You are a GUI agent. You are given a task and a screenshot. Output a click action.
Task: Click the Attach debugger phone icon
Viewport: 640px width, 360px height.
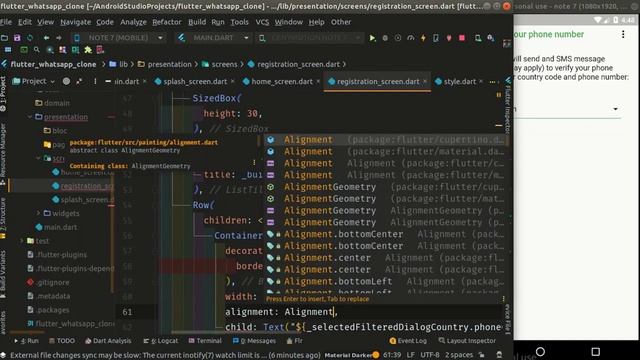(x=436, y=38)
